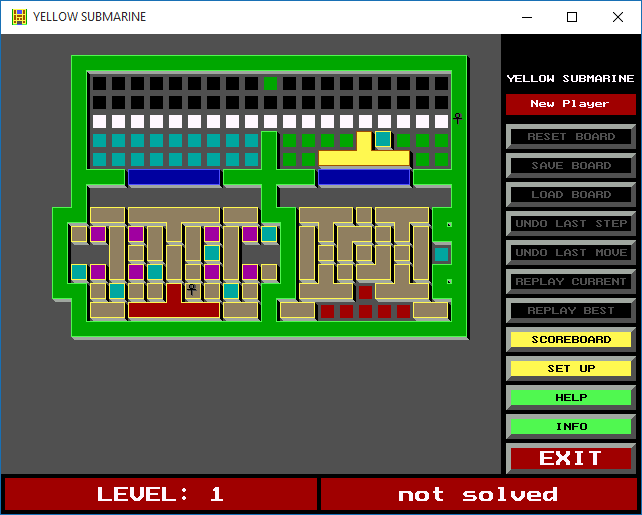Image resolution: width=642 pixels, height=515 pixels.
Task: Select the red T-shaped block
Action: click(174, 309)
